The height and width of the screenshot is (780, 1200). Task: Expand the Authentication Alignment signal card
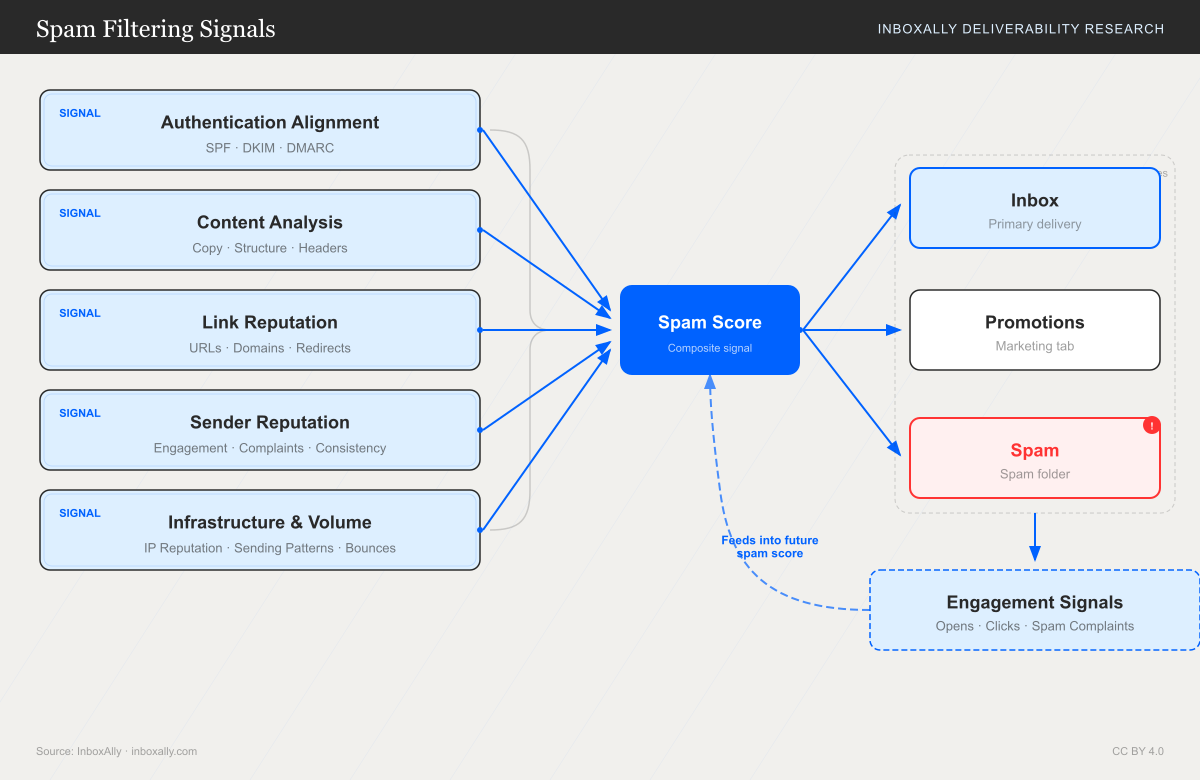[x=260, y=130]
